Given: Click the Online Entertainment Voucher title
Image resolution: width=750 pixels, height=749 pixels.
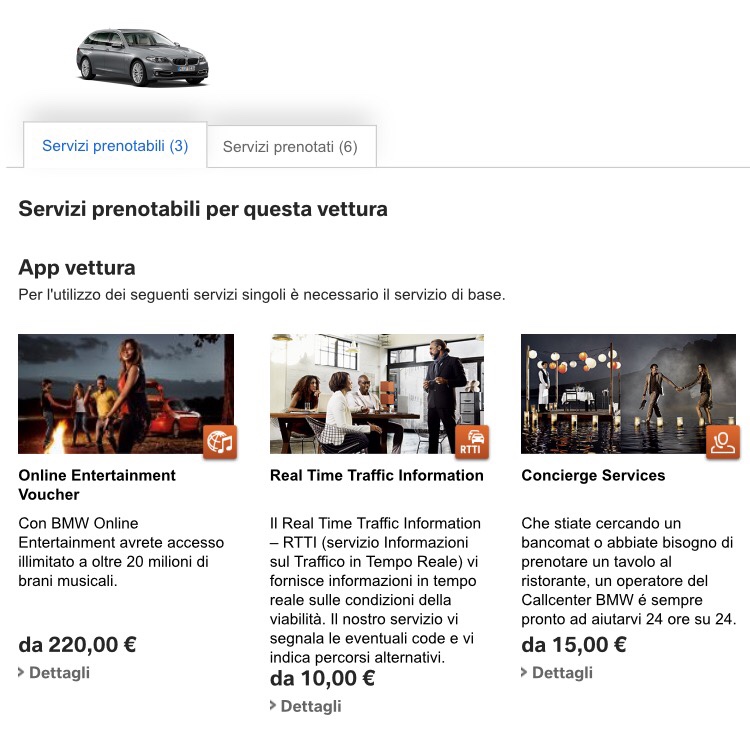Looking at the screenshot, I should pos(97,485).
